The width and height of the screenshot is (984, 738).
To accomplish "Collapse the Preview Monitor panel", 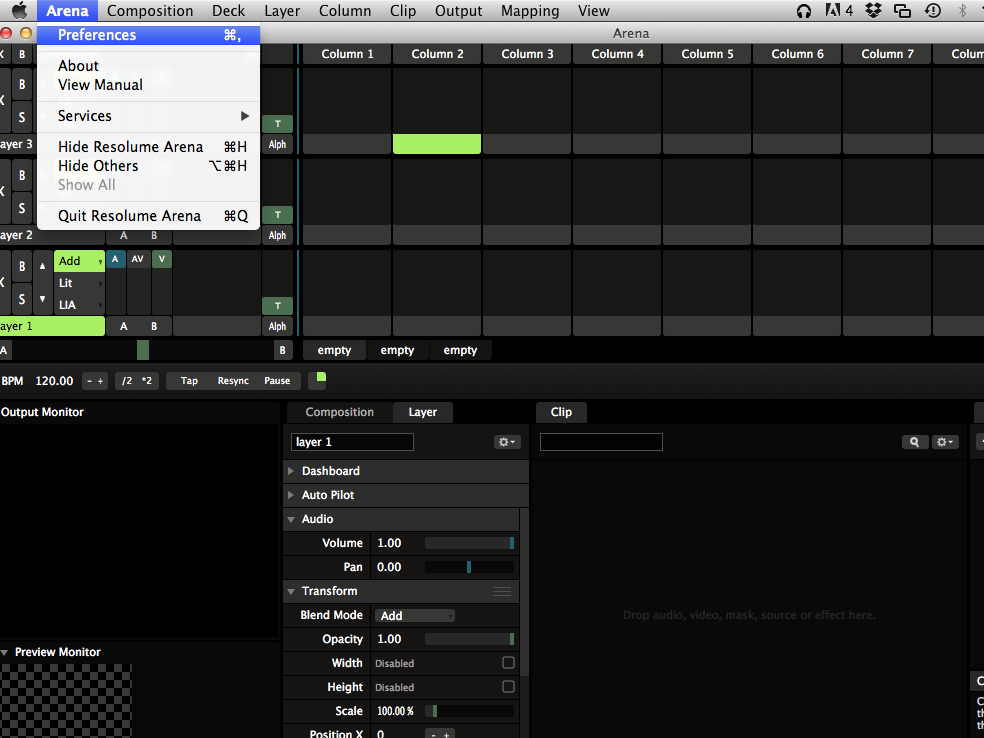I will click(4, 653).
